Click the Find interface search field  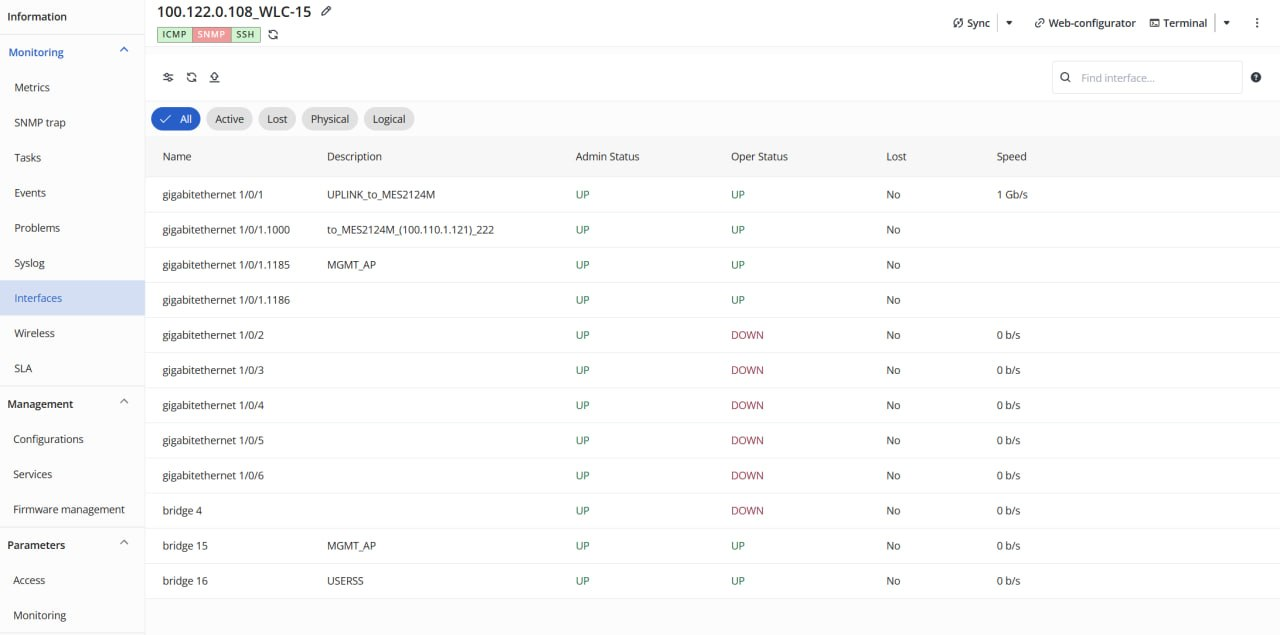pos(1155,77)
